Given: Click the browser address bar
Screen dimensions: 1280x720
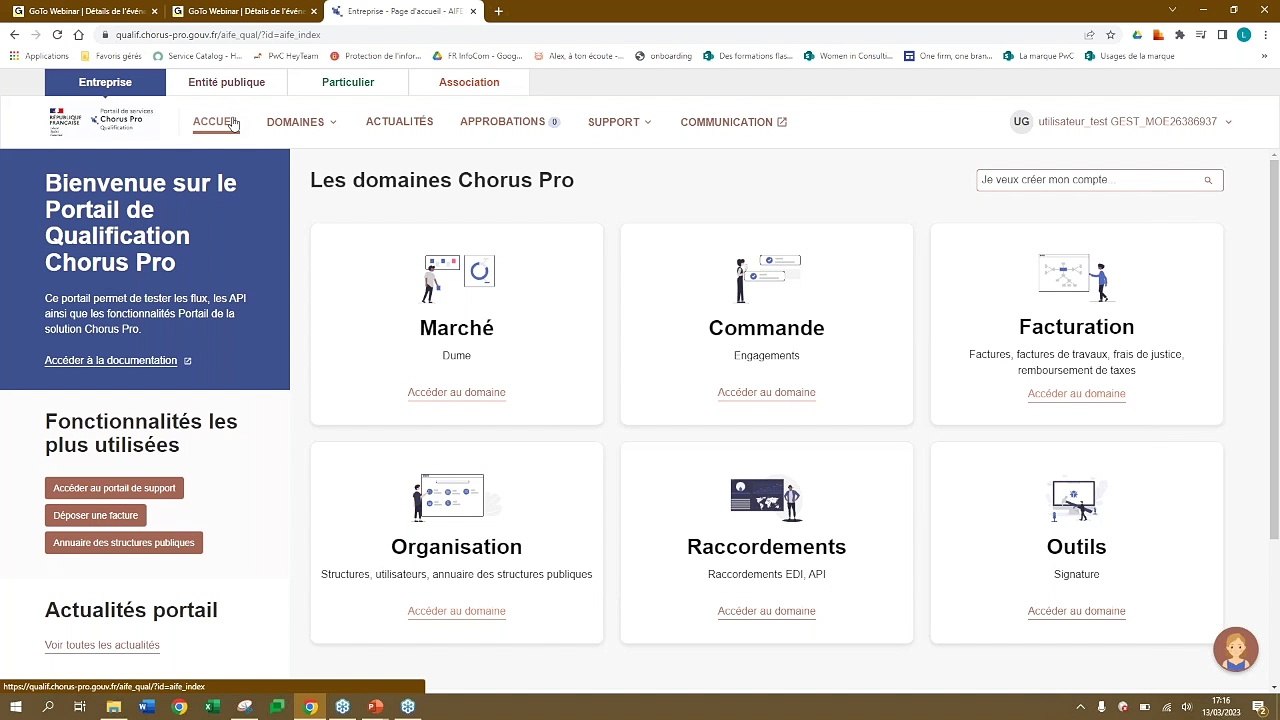Looking at the screenshot, I should coord(590,34).
